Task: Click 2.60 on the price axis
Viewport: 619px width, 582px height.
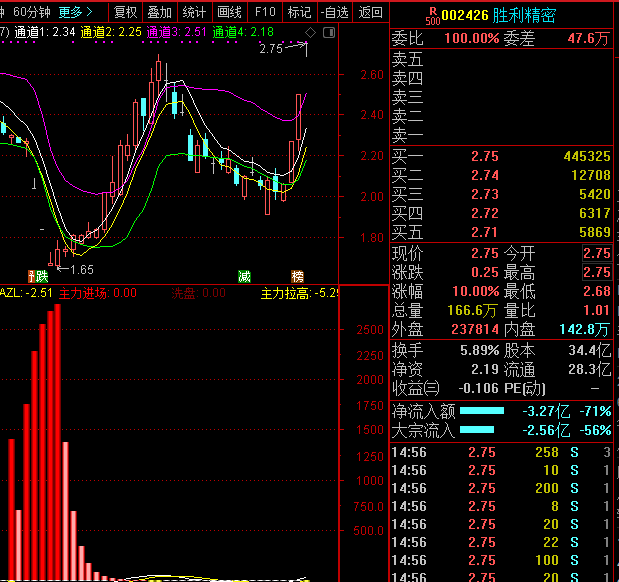Action: [x=371, y=75]
